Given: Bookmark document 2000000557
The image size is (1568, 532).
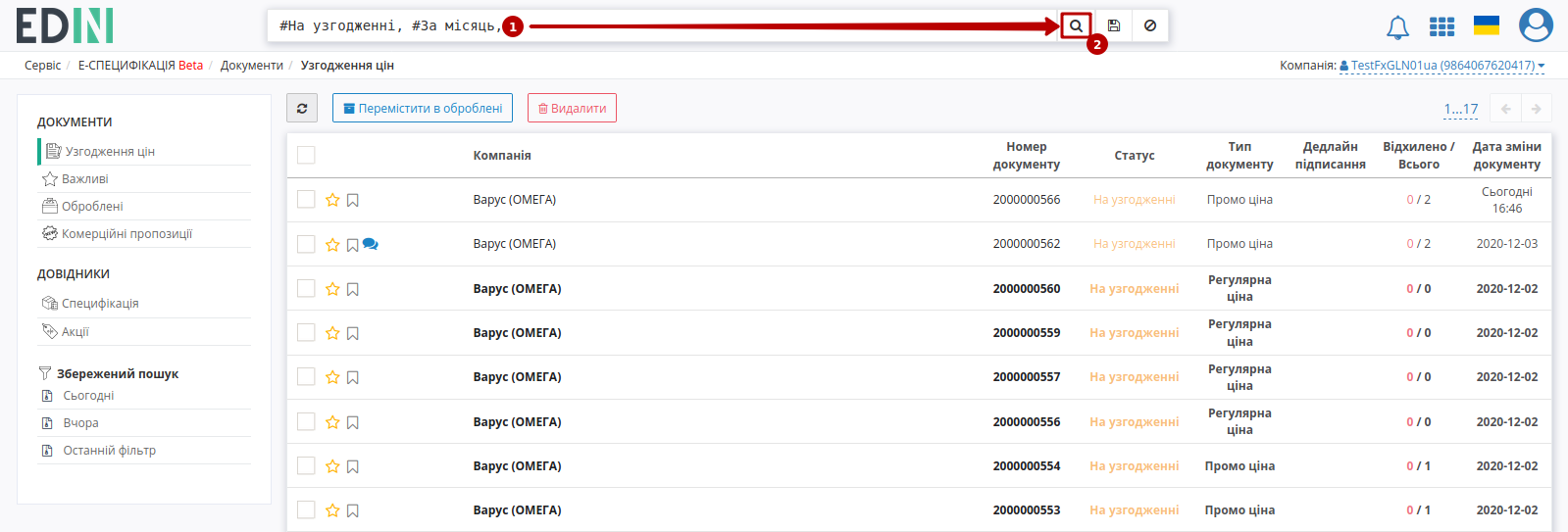Looking at the screenshot, I should point(353,377).
